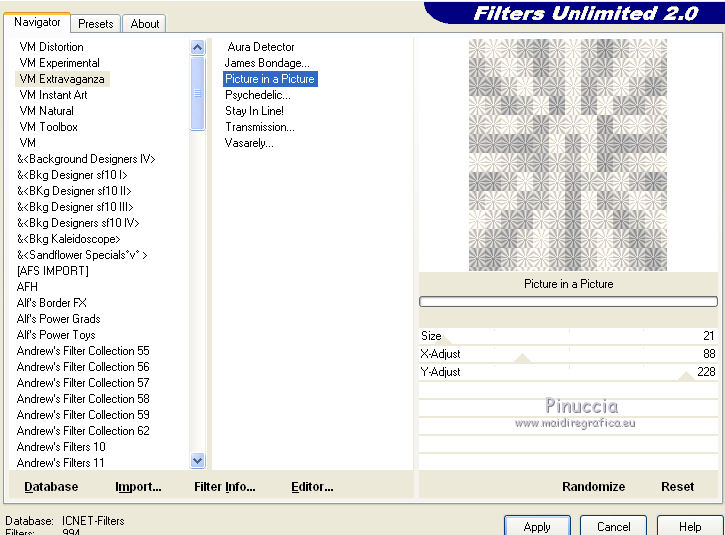Viewport: 725px width, 535px height.
Task: Click the category list scrollbar thumb
Action: [197, 93]
